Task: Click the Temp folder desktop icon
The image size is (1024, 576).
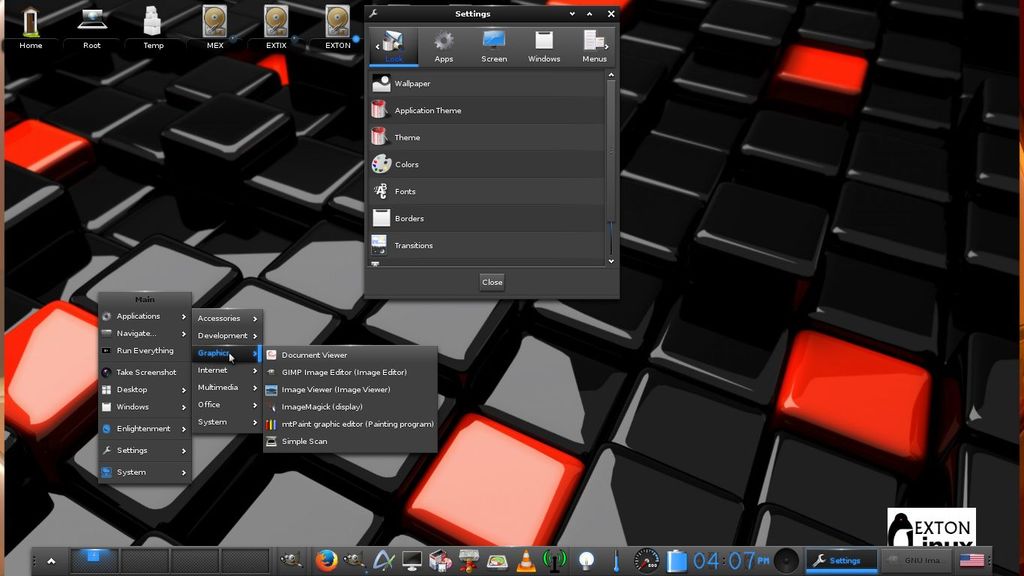Action: tap(153, 26)
